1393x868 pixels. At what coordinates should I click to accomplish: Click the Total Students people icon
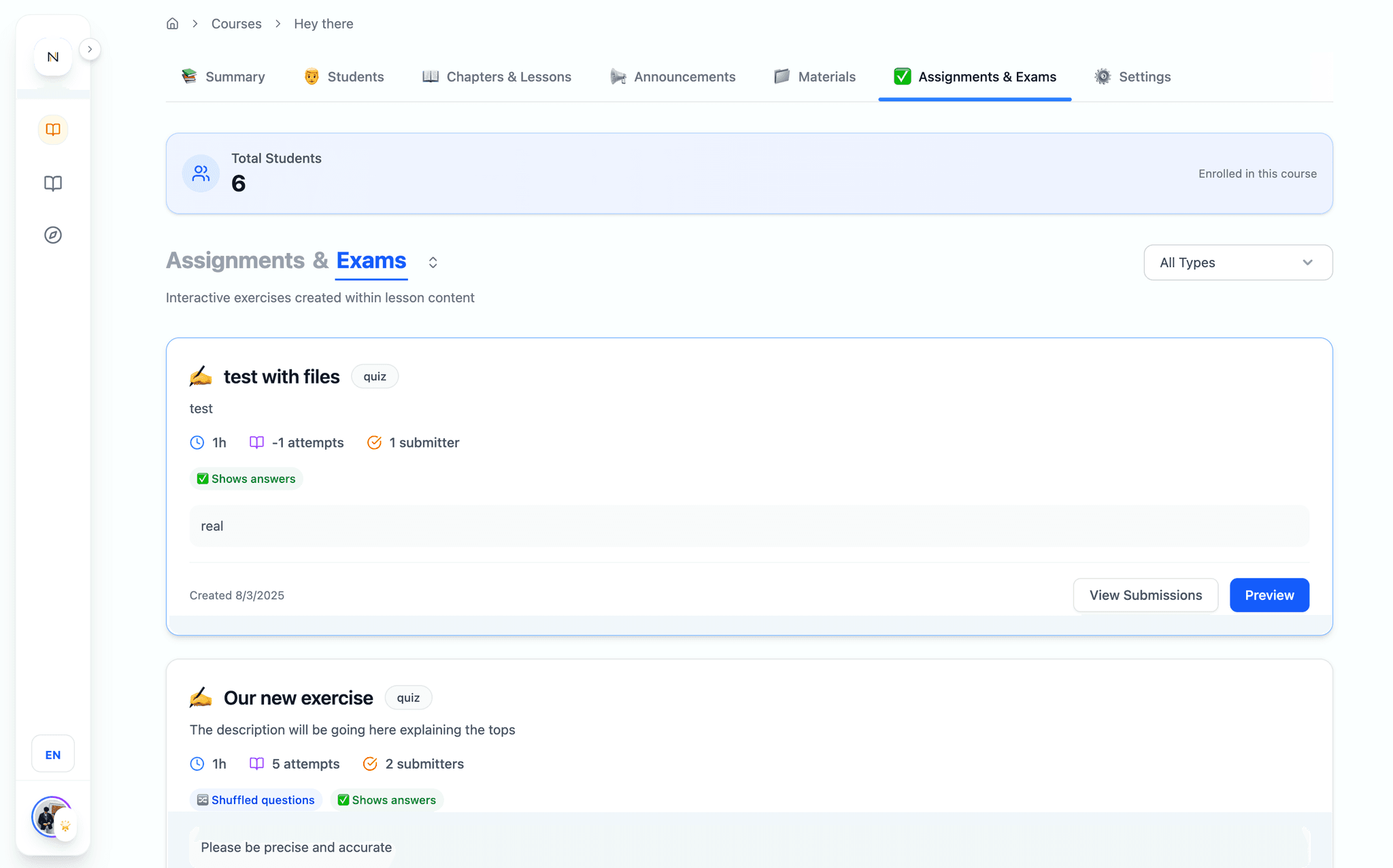[x=201, y=173]
